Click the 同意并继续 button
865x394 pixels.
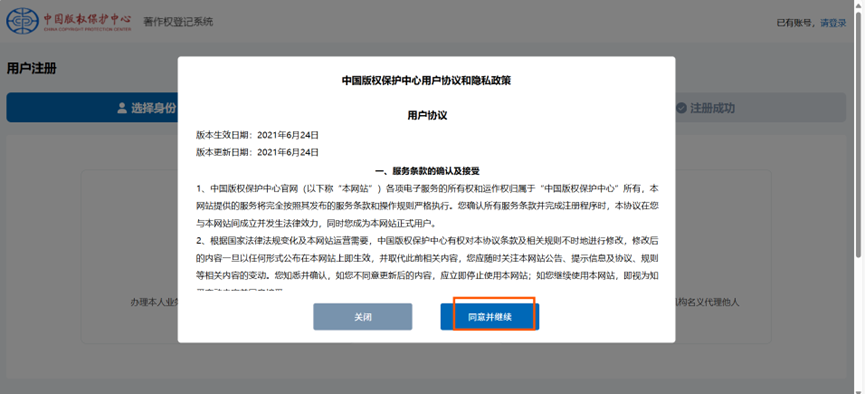489,317
